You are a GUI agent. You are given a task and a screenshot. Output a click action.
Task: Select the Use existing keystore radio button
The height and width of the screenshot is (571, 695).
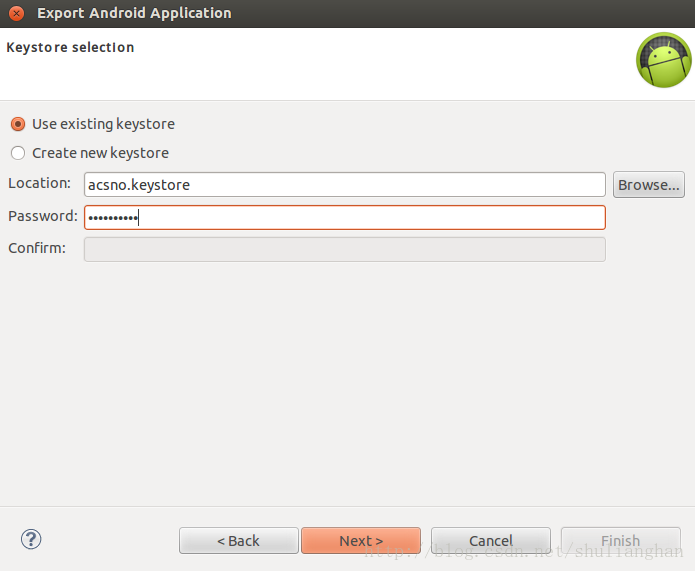(18, 124)
